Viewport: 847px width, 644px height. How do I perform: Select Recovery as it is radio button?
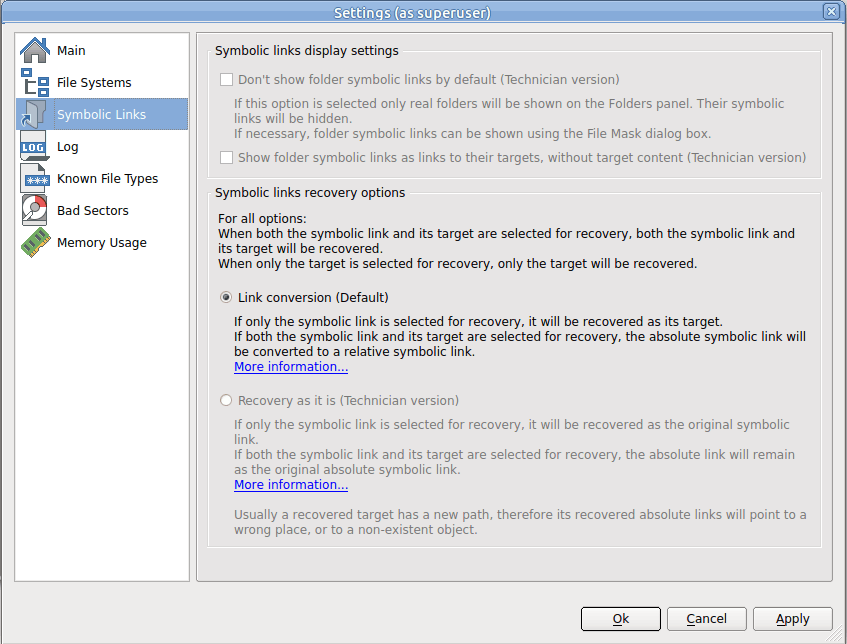pyautogui.click(x=226, y=400)
